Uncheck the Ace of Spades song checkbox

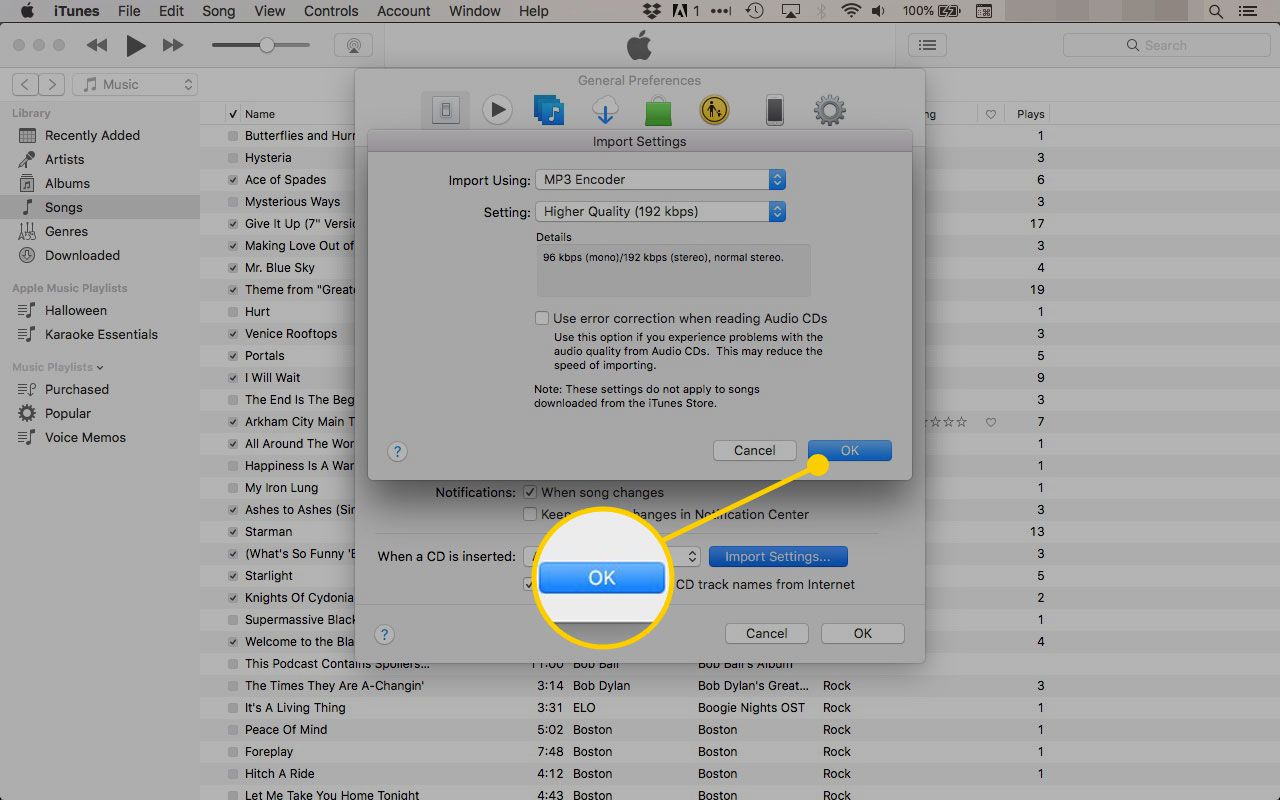[x=233, y=180]
